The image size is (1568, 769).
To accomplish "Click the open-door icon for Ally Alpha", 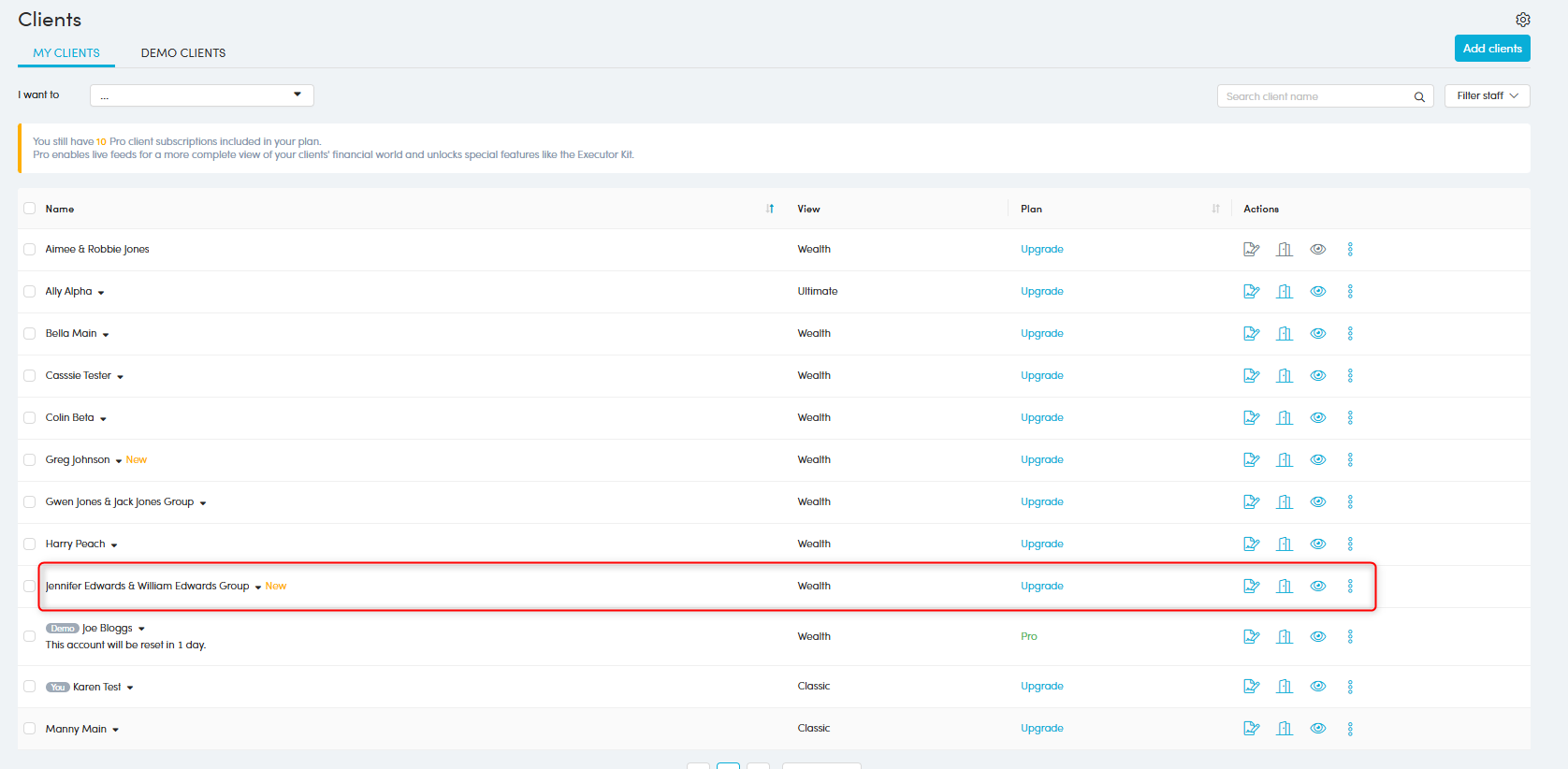I will (x=1285, y=291).
